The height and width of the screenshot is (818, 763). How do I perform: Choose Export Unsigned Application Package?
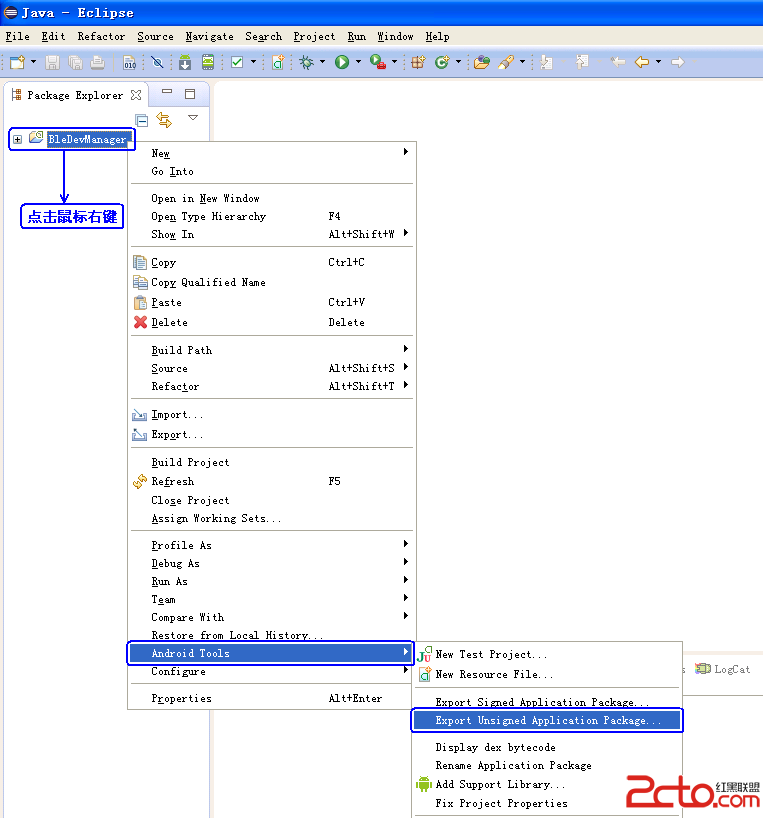coord(547,720)
